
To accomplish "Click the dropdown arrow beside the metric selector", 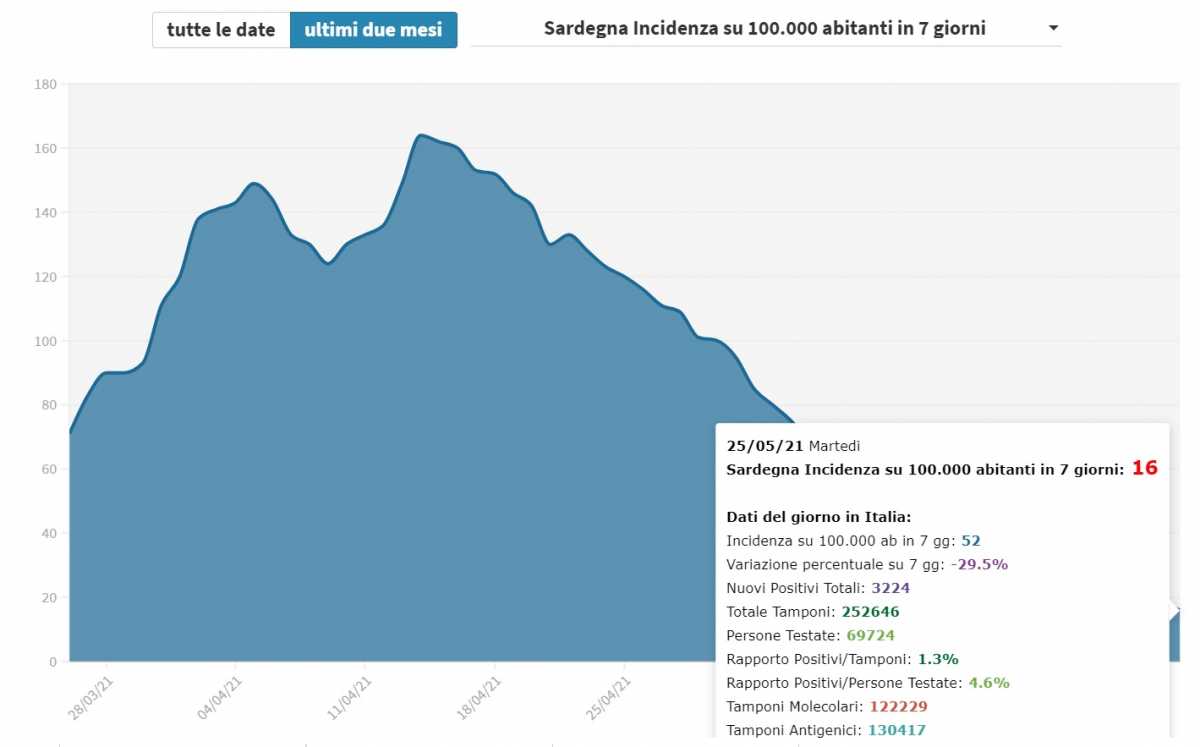I will click(x=1053, y=29).
